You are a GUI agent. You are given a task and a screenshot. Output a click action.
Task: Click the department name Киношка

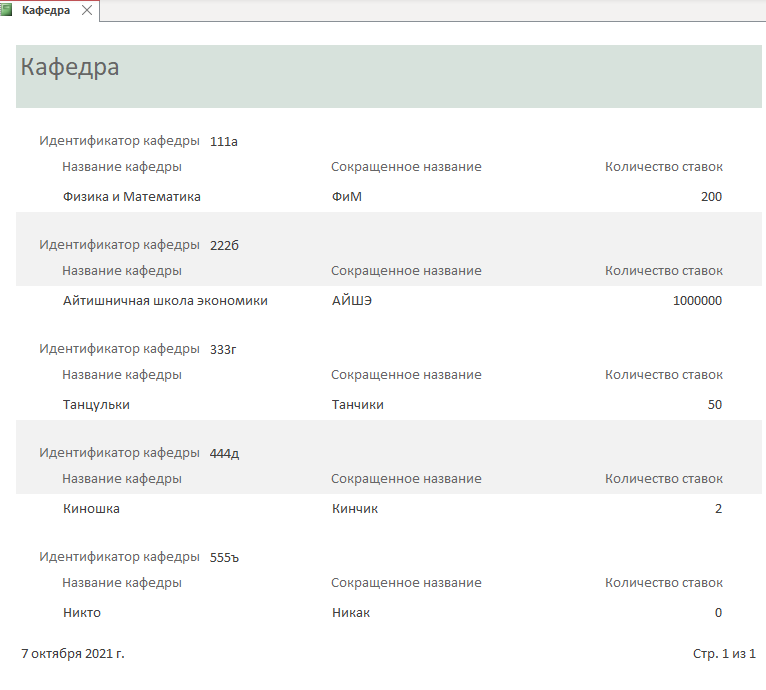[91, 509]
